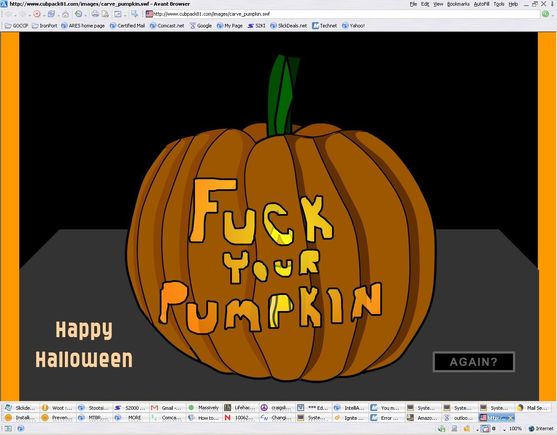557x435 pixels.
Task: Click the address bar URL field
Action: (343, 14)
